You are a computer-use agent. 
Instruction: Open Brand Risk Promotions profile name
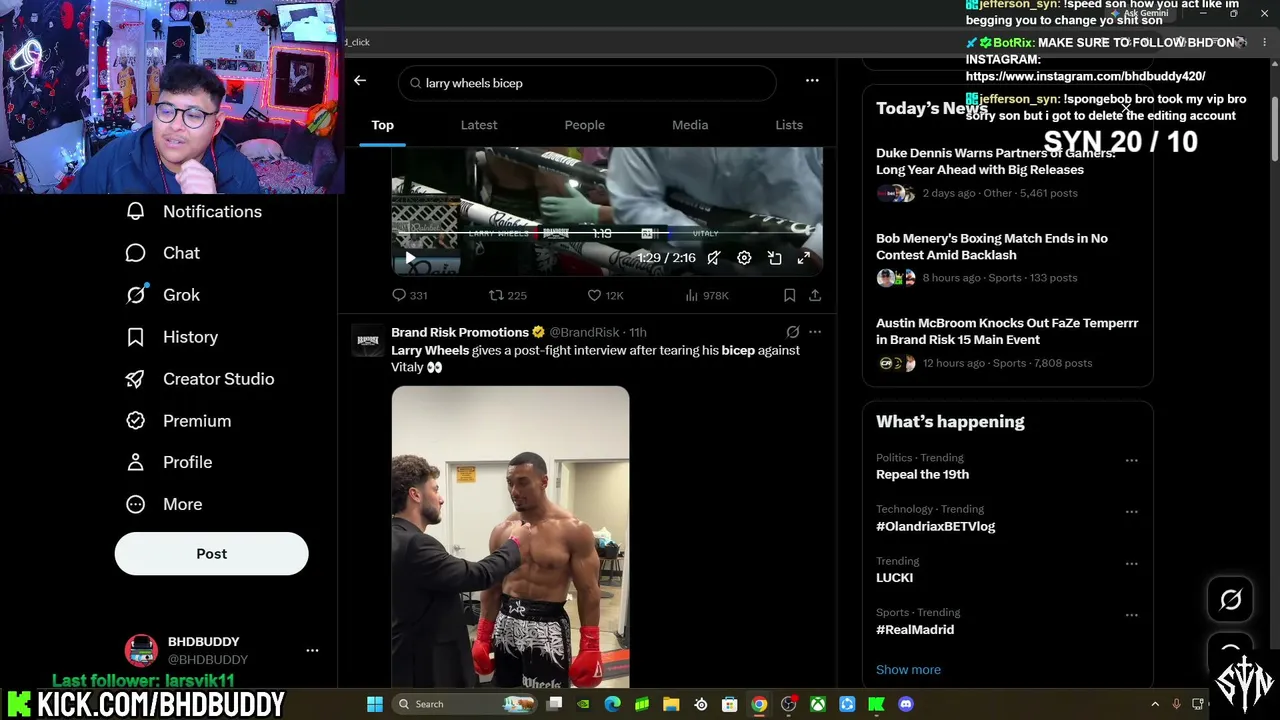460,332
